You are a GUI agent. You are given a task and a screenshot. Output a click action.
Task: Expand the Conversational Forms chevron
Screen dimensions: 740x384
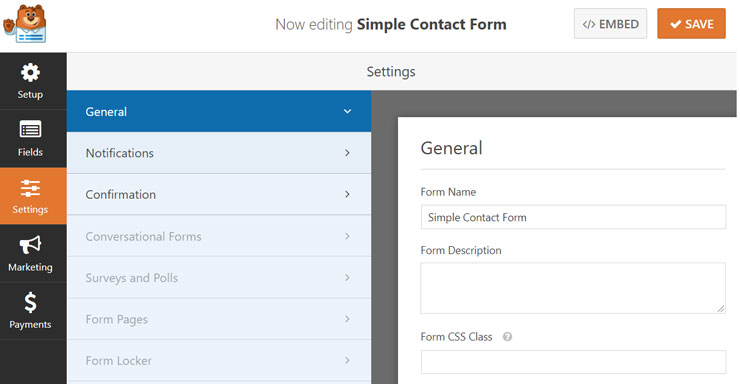point(347,236)
